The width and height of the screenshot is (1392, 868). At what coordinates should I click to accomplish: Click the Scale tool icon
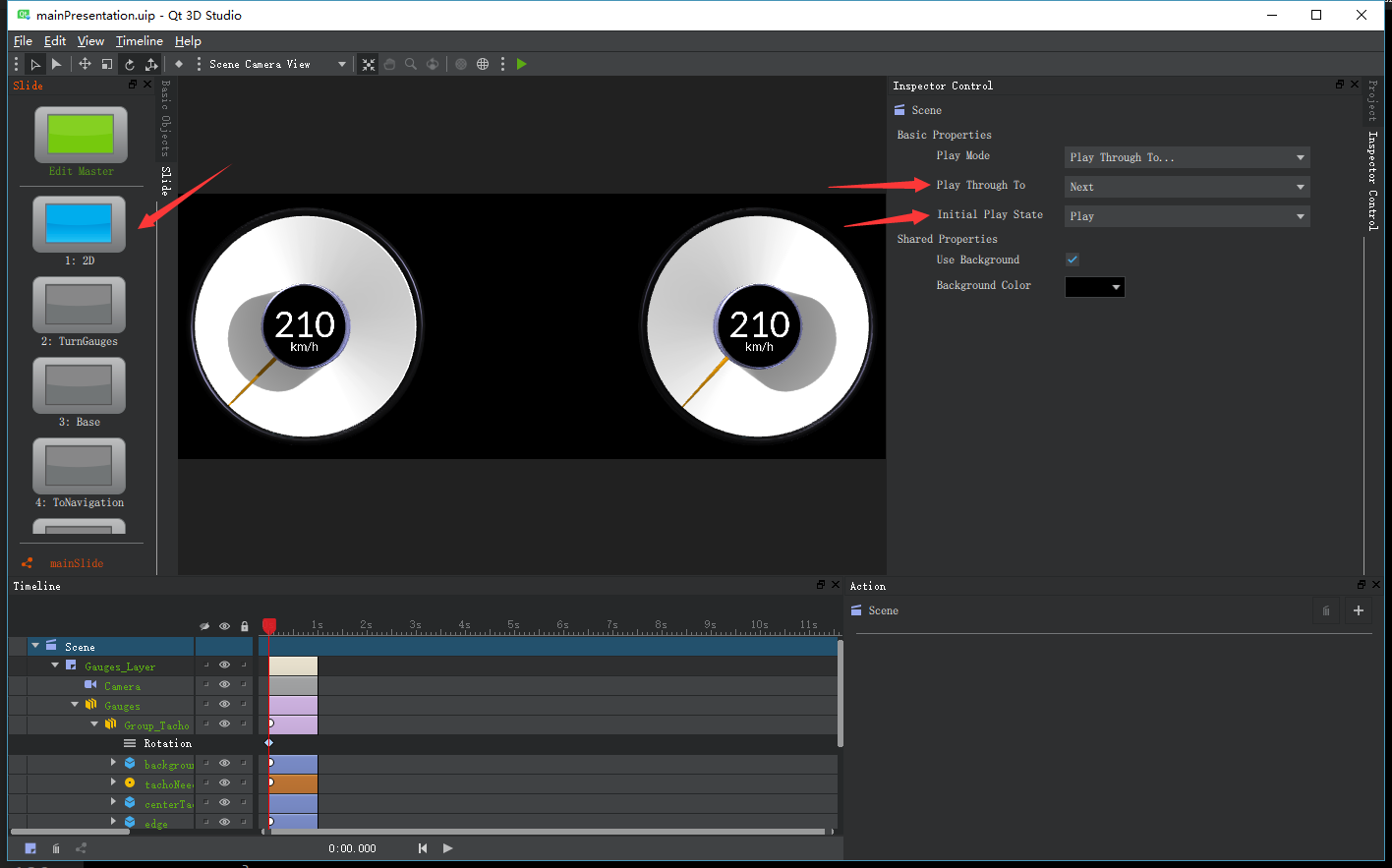(x=107, y=64)
